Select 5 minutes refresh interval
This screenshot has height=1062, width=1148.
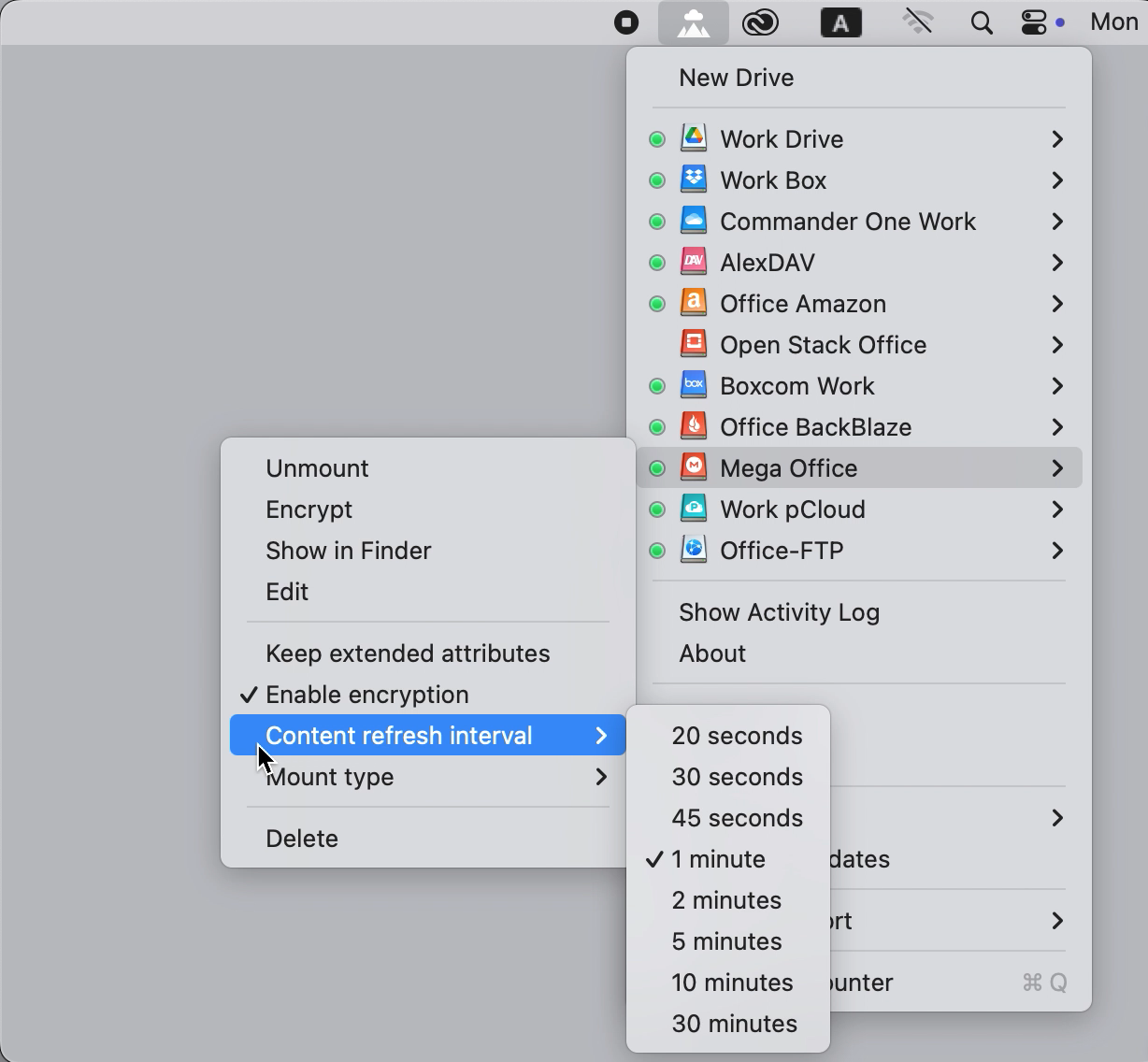[728, 941]
